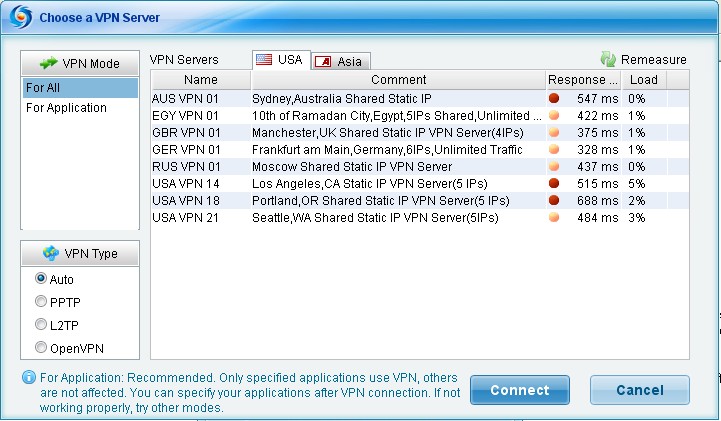
Task: Click the orange status dot for USA VPN 21
Action: click(554, 217)
